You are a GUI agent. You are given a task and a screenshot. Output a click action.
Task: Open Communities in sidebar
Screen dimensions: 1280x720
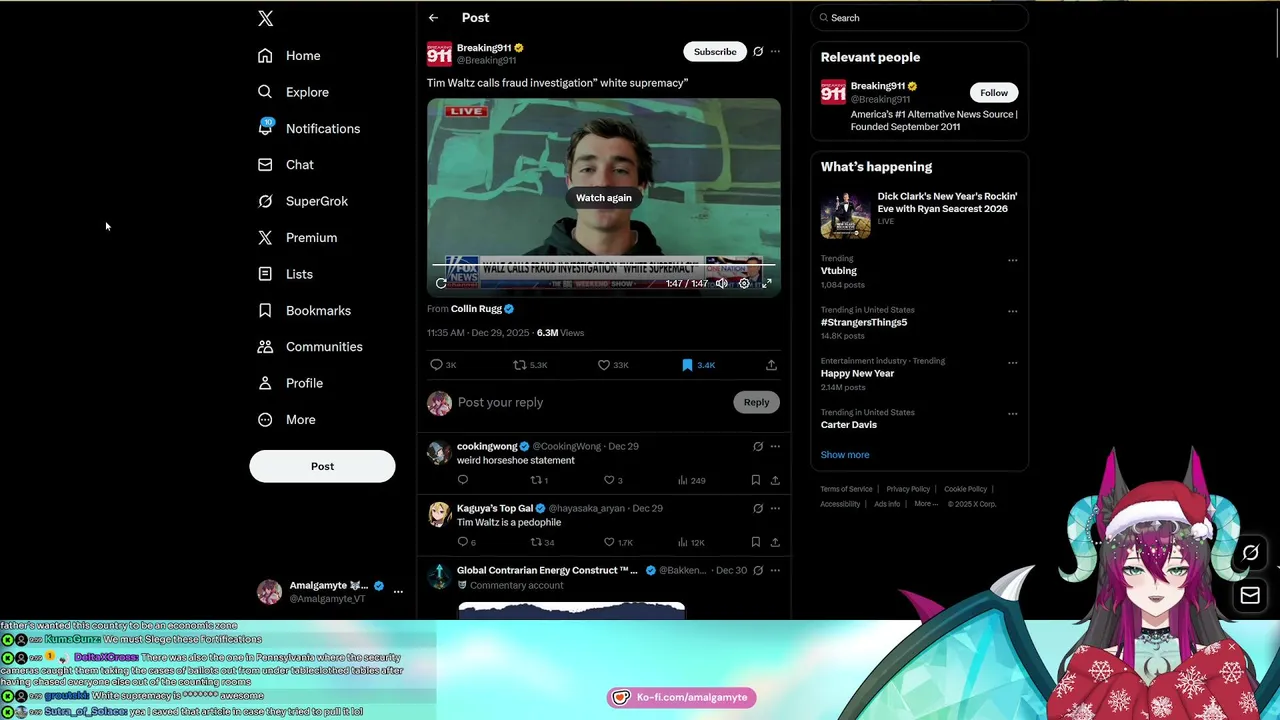coord(310,347)
